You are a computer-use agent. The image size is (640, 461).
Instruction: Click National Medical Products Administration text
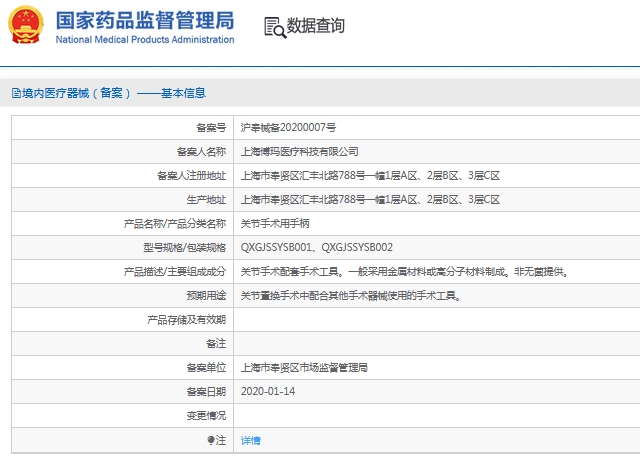pyautogui.click(x=145, y=40)
